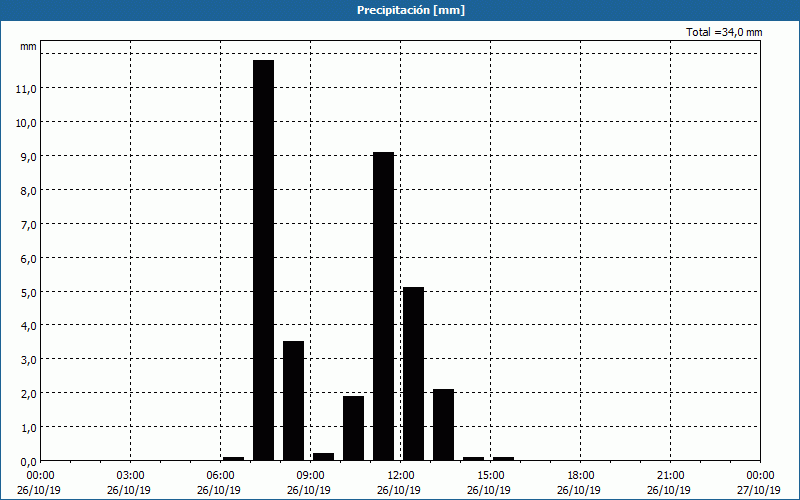Click the 5,1 mm bar at 12:00
The image size is (800, 500).
413,373
